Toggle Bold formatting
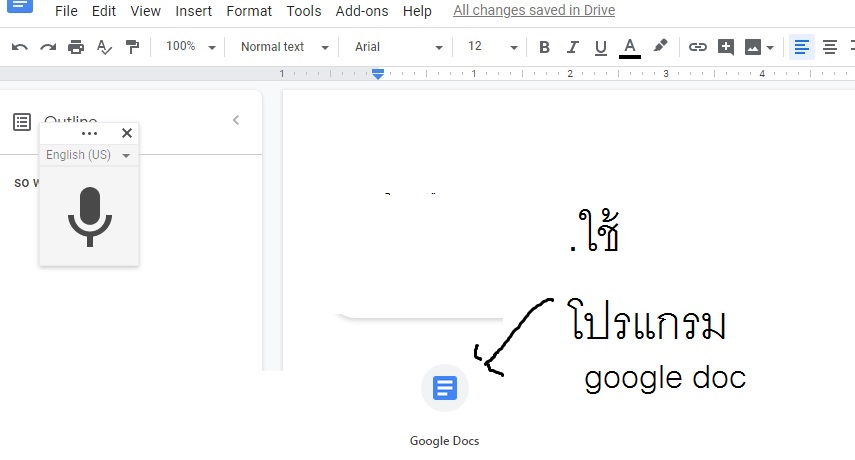This screenshot has width=855, height=460. (x=544, y=47)
